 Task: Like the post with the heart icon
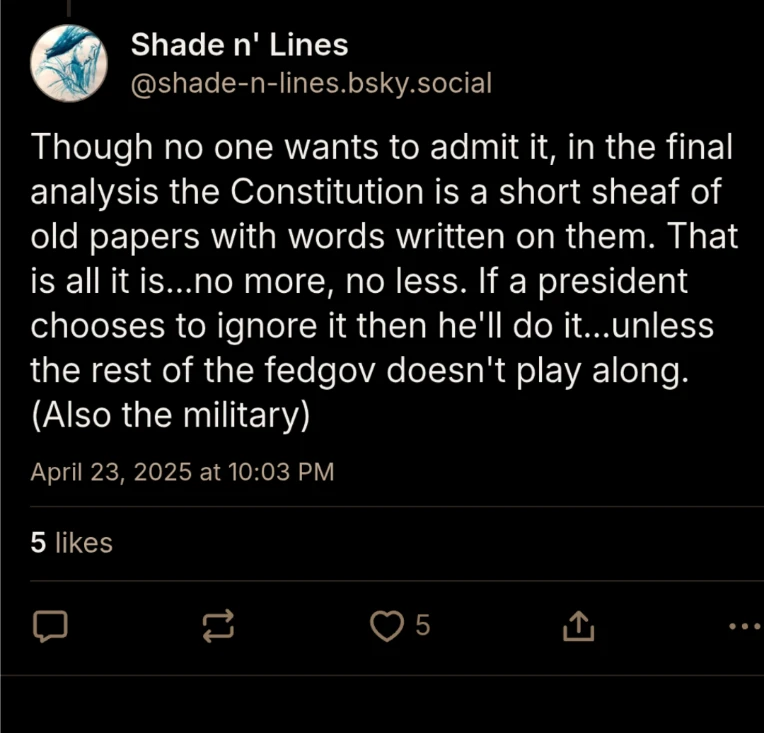pos(385,626)
